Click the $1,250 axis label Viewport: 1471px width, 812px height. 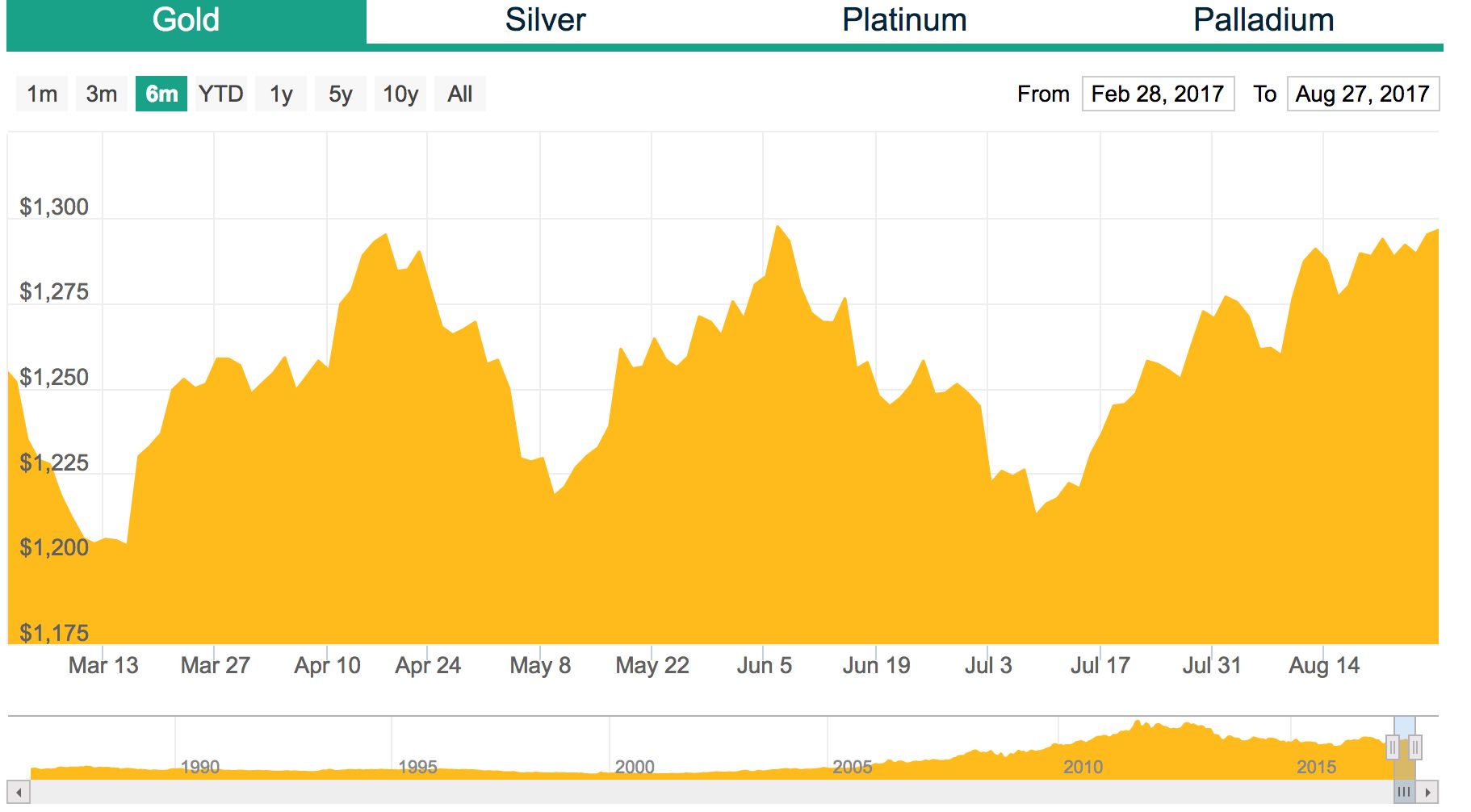pos(54,378)
